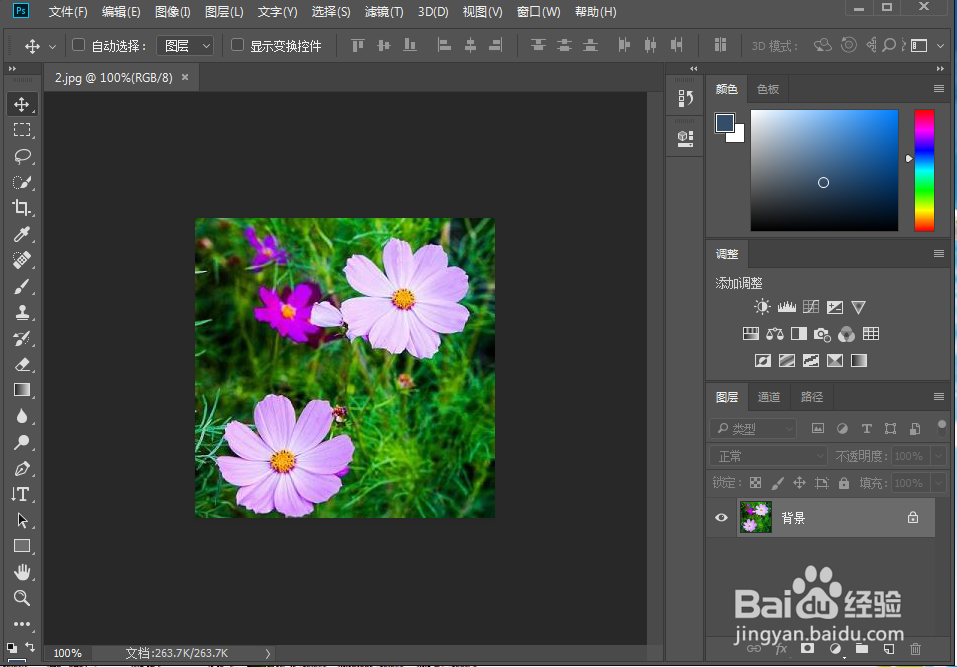Select the Lasso tool

pyautogui.click(x=22, y=156)
